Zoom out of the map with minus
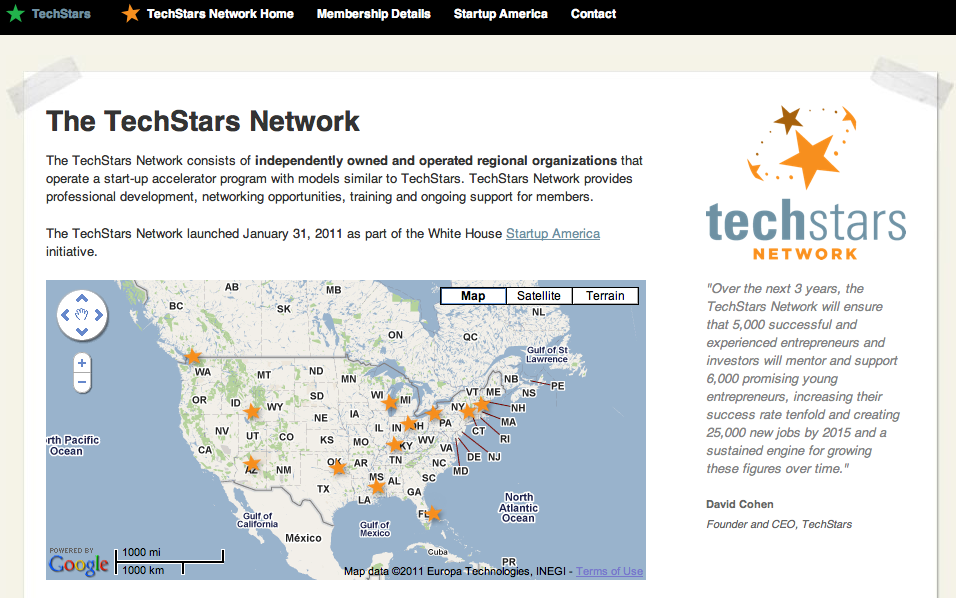This screenshot has width=956, height=598. tap(82, 382)
